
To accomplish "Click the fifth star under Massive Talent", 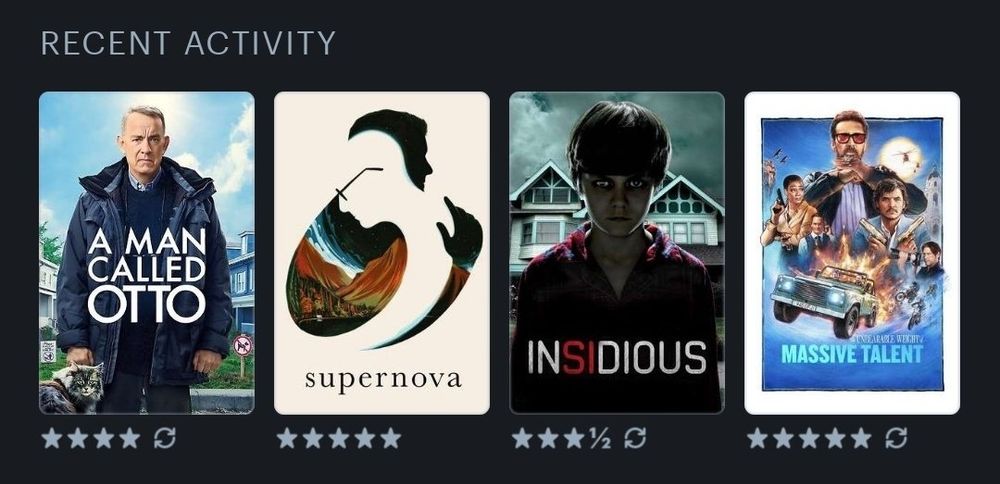I will click(x=861, y=438).
